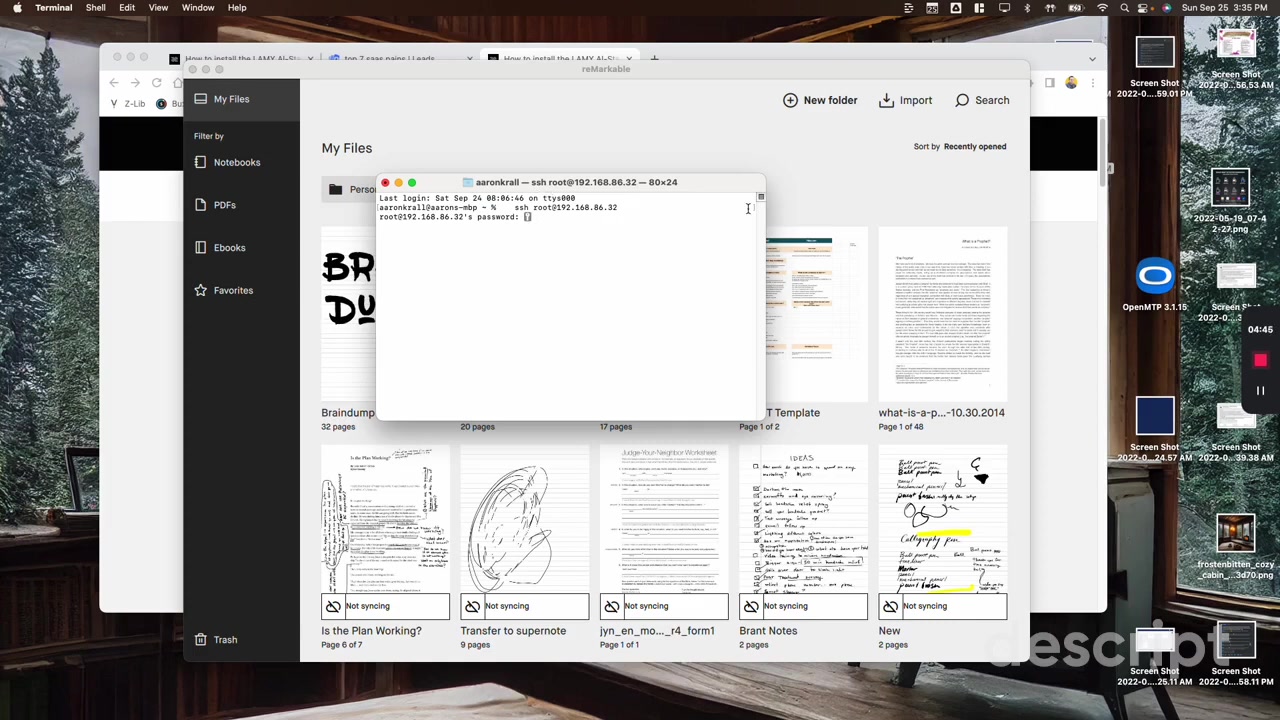
Task: Open browser profile avatar
Action: click(x=1071, y=83)
